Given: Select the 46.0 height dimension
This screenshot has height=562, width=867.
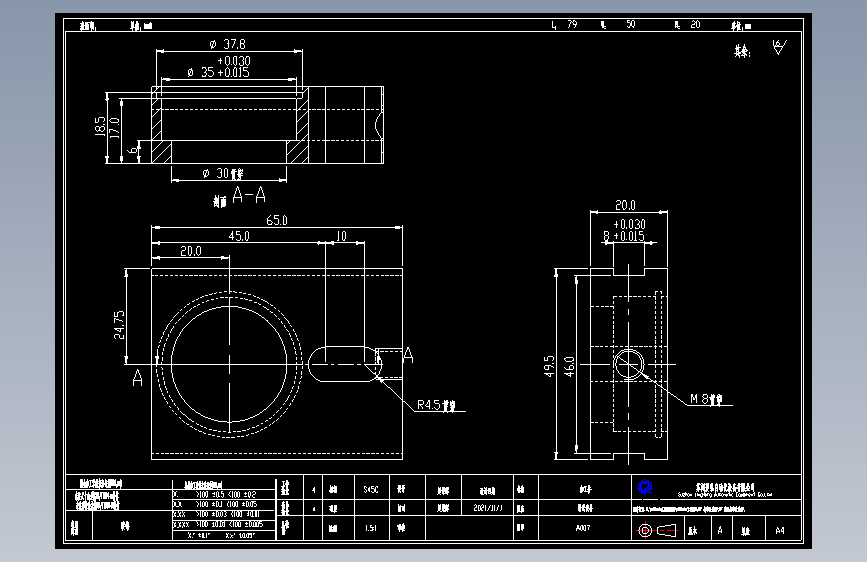Looking at the screenshot, I should [x=570, y=367].
